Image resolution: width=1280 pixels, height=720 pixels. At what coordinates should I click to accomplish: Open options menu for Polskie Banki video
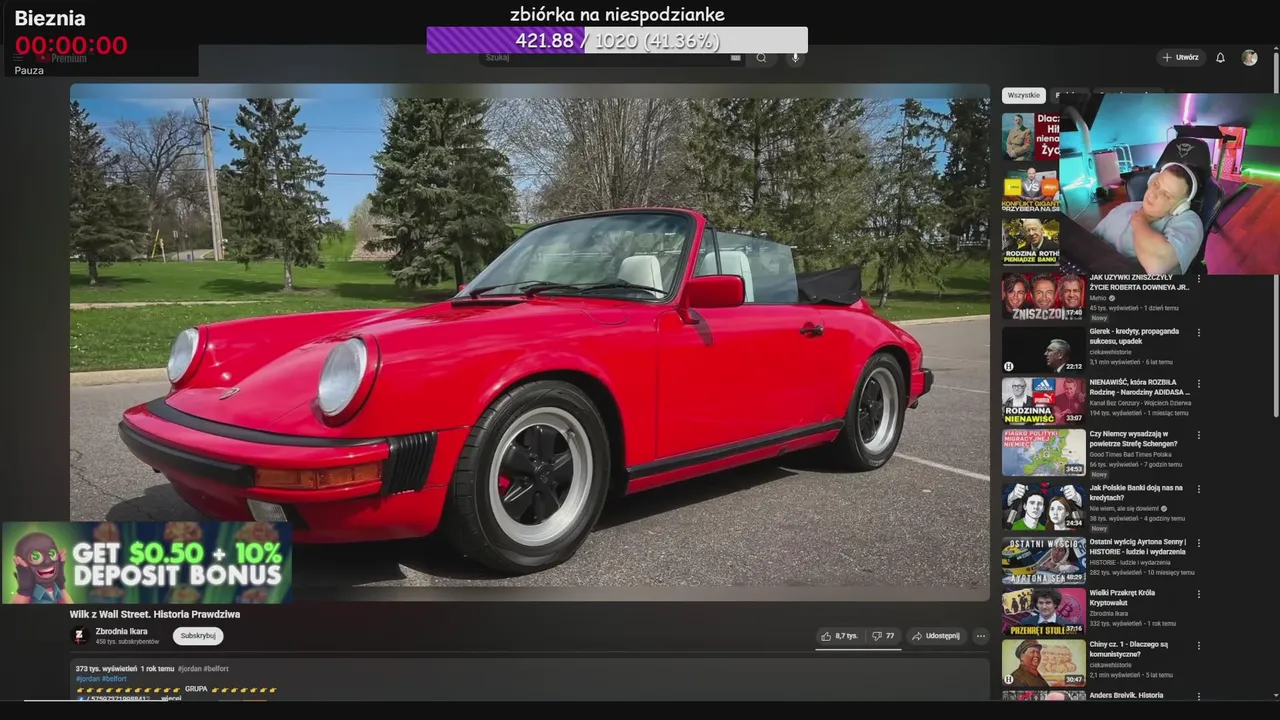[x=1199, y=489]
